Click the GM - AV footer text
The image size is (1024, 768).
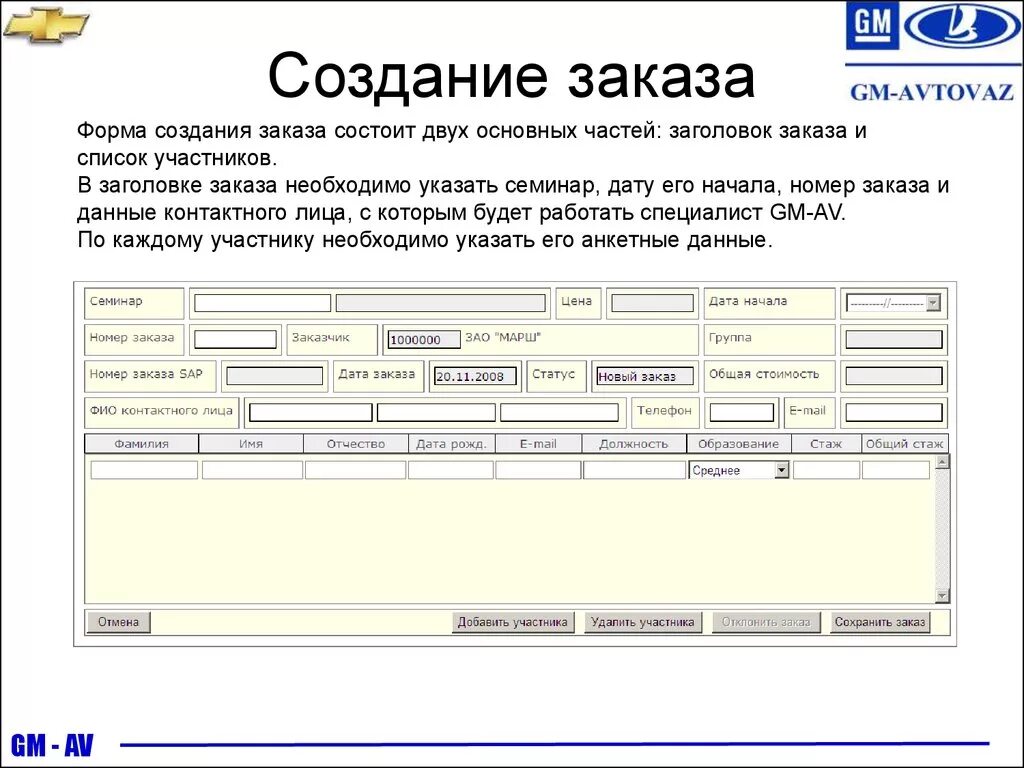point(52,745)
